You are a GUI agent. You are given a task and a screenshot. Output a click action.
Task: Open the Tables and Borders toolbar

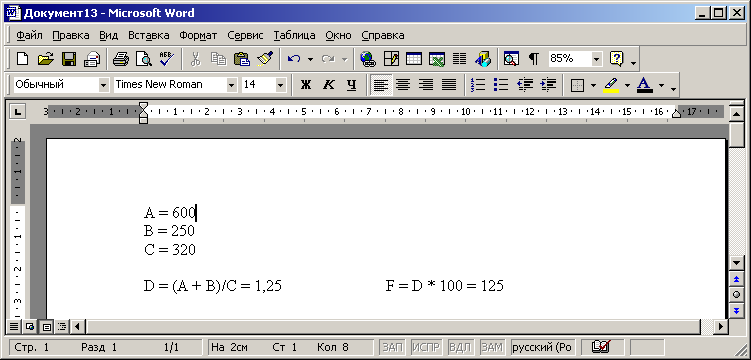[391, 59]
